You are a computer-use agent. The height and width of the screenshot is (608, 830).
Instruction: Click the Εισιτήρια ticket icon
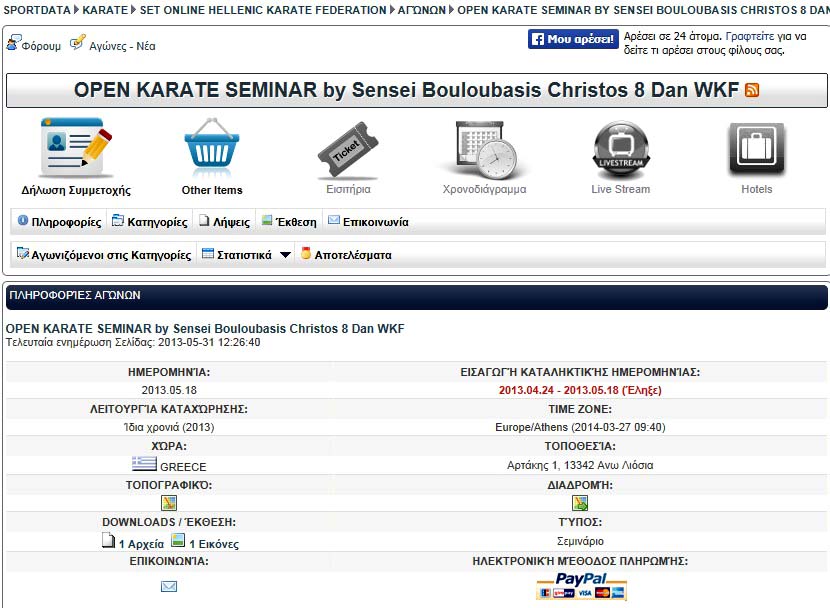click(x=348, y=148)
